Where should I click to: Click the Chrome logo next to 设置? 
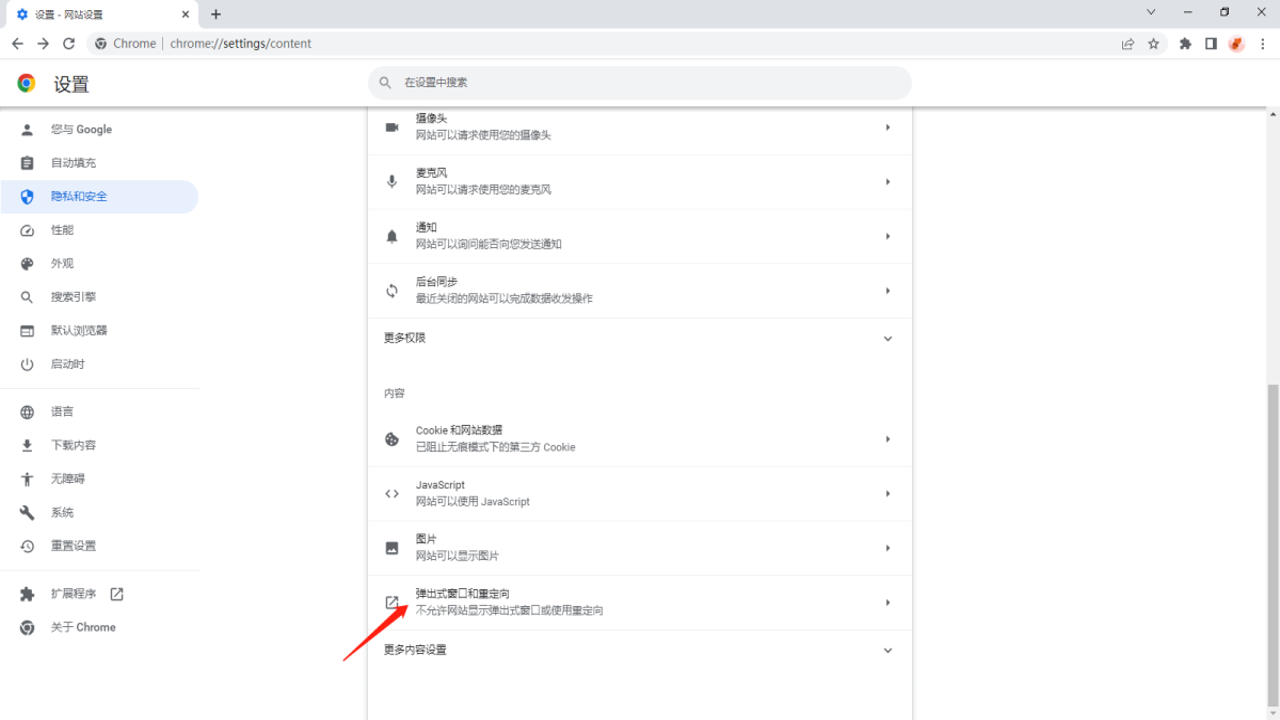coord(27,83)
